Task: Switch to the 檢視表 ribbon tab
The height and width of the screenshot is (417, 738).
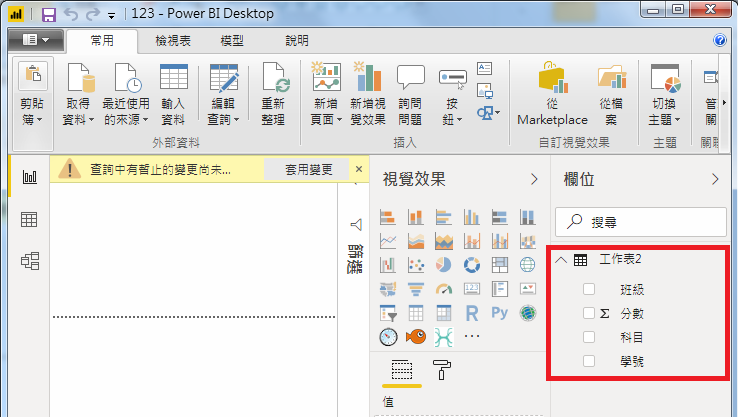Action: (x=173, y=41)
